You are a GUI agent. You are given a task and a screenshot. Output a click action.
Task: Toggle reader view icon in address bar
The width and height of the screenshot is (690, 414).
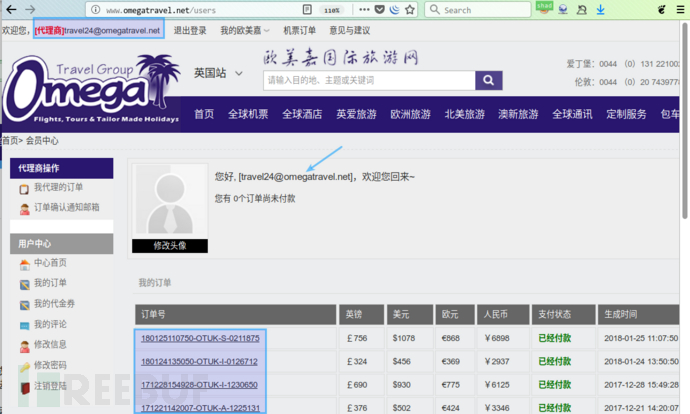click(x=307, y=10)
